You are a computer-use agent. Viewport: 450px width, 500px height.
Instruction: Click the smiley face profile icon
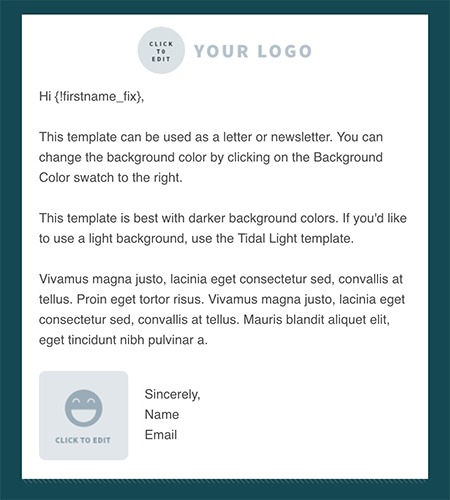click(83, 408)
